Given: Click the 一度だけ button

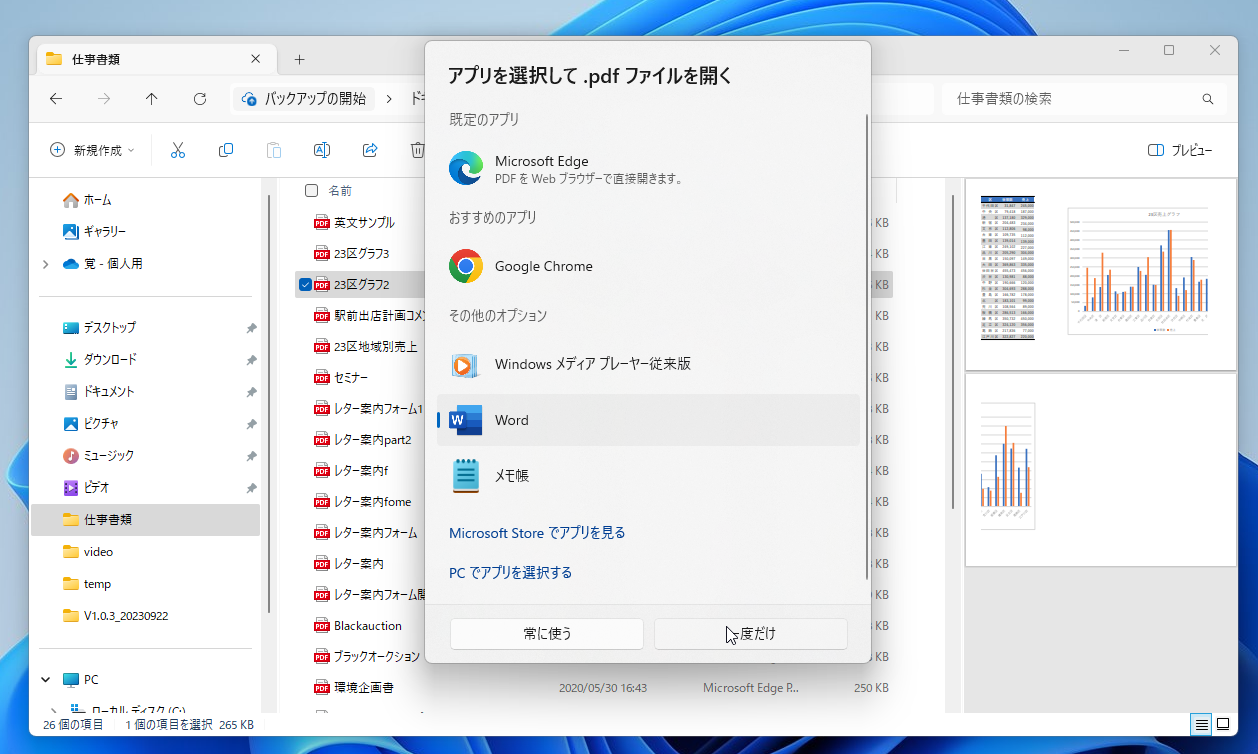Looking at the screenshot, I should click(751, 633).
